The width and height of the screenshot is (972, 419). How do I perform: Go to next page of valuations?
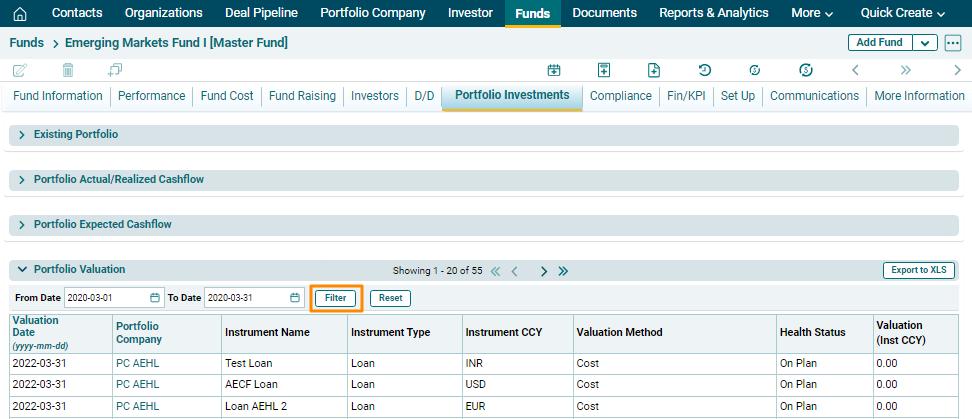coord(544,271)
